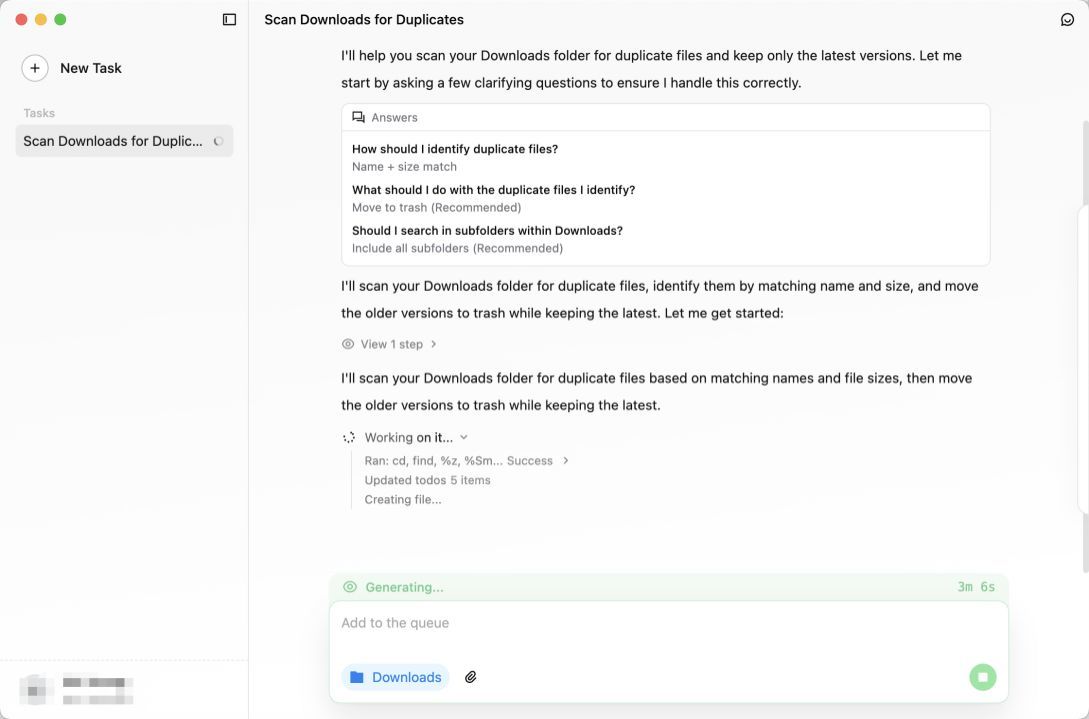Open the Scan Downloads for Duplicates task
The width and height of the screenshot is (1089, 719).
(x=113, y=141)
